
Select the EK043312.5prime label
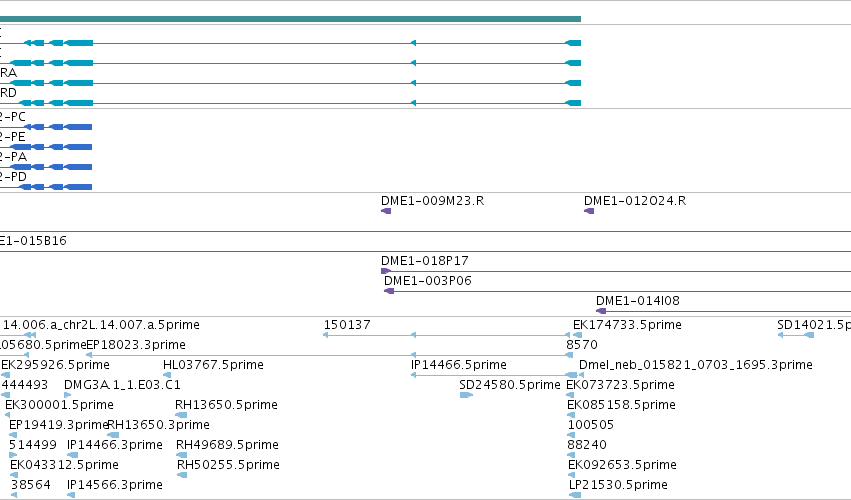(x=64, y=465)
